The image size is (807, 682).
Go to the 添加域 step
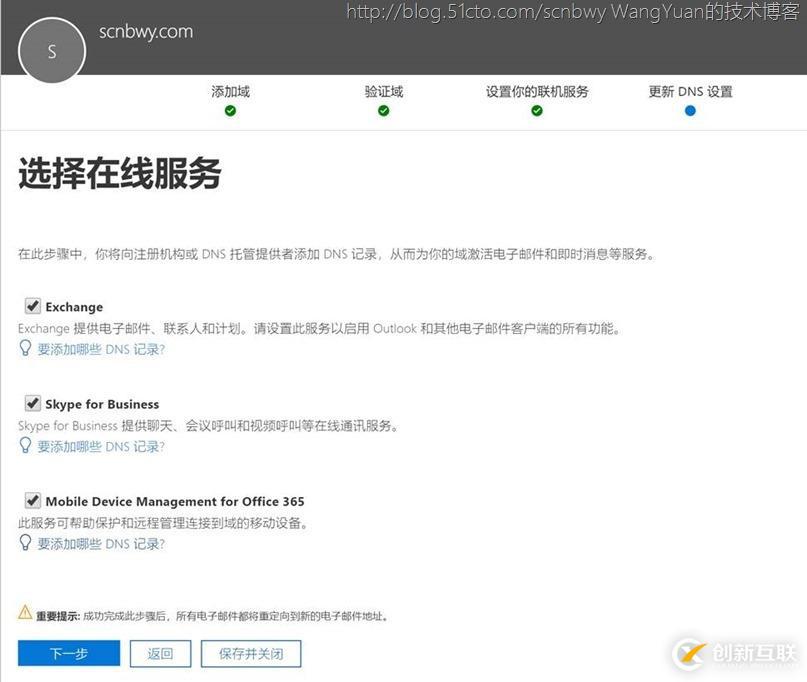pos(231,92)
